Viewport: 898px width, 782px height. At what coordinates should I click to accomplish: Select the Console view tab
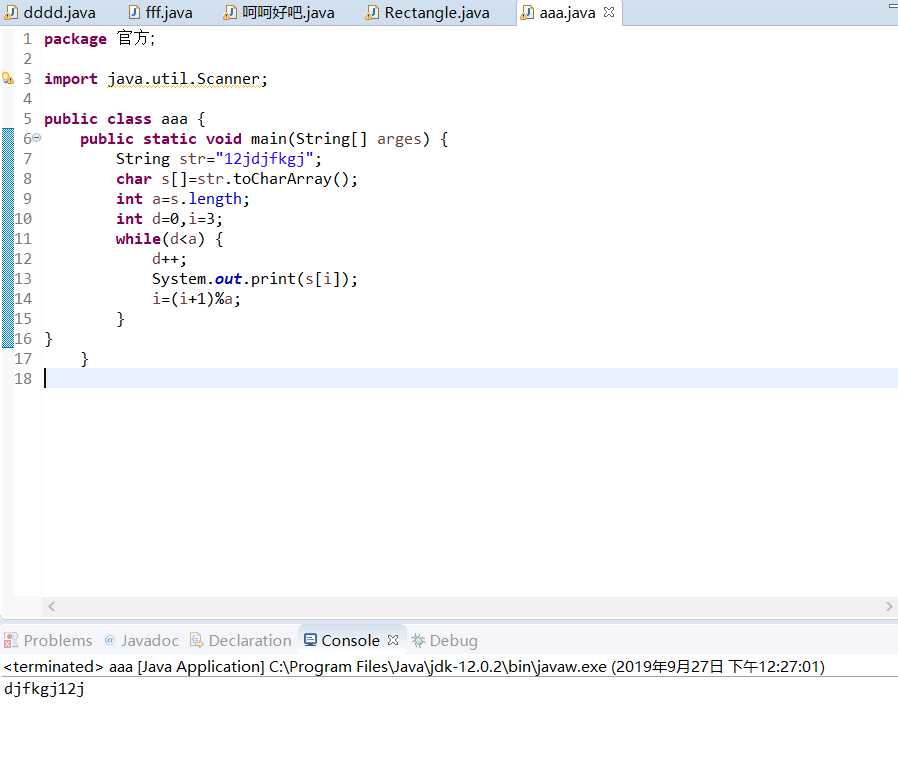pos(350,640)
